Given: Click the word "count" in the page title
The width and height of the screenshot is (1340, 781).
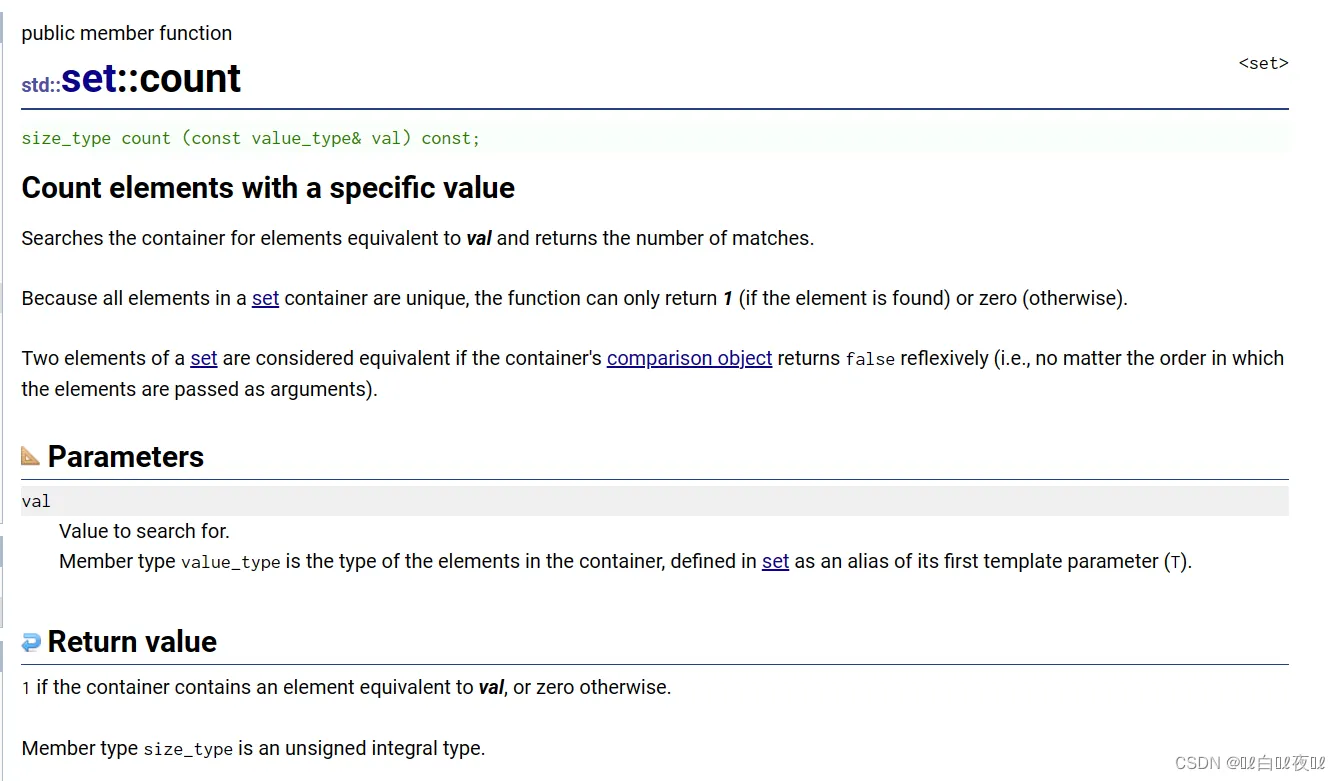Looking at the screenshot, I should point(190,78).
